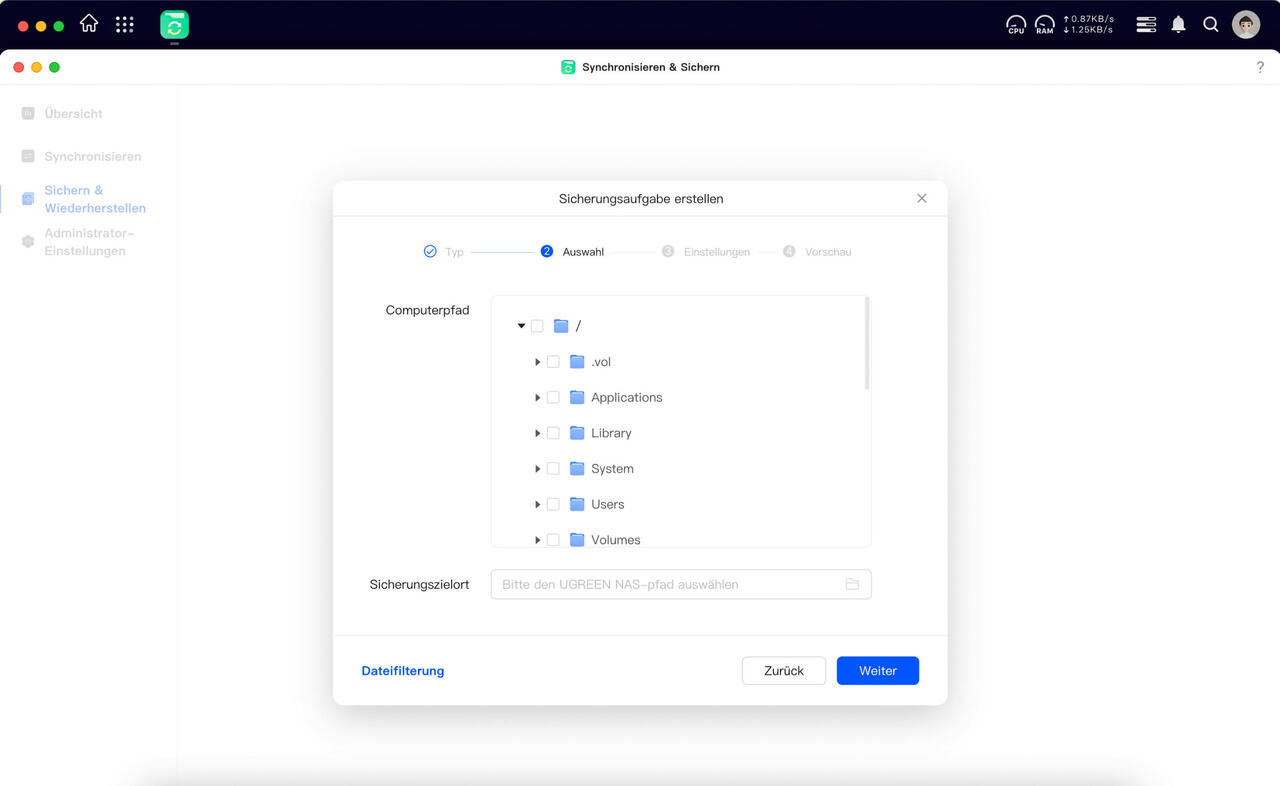Check the Applications folder checkbox
The width and height of the screenshot is (1280, 786).
[553, 397]
